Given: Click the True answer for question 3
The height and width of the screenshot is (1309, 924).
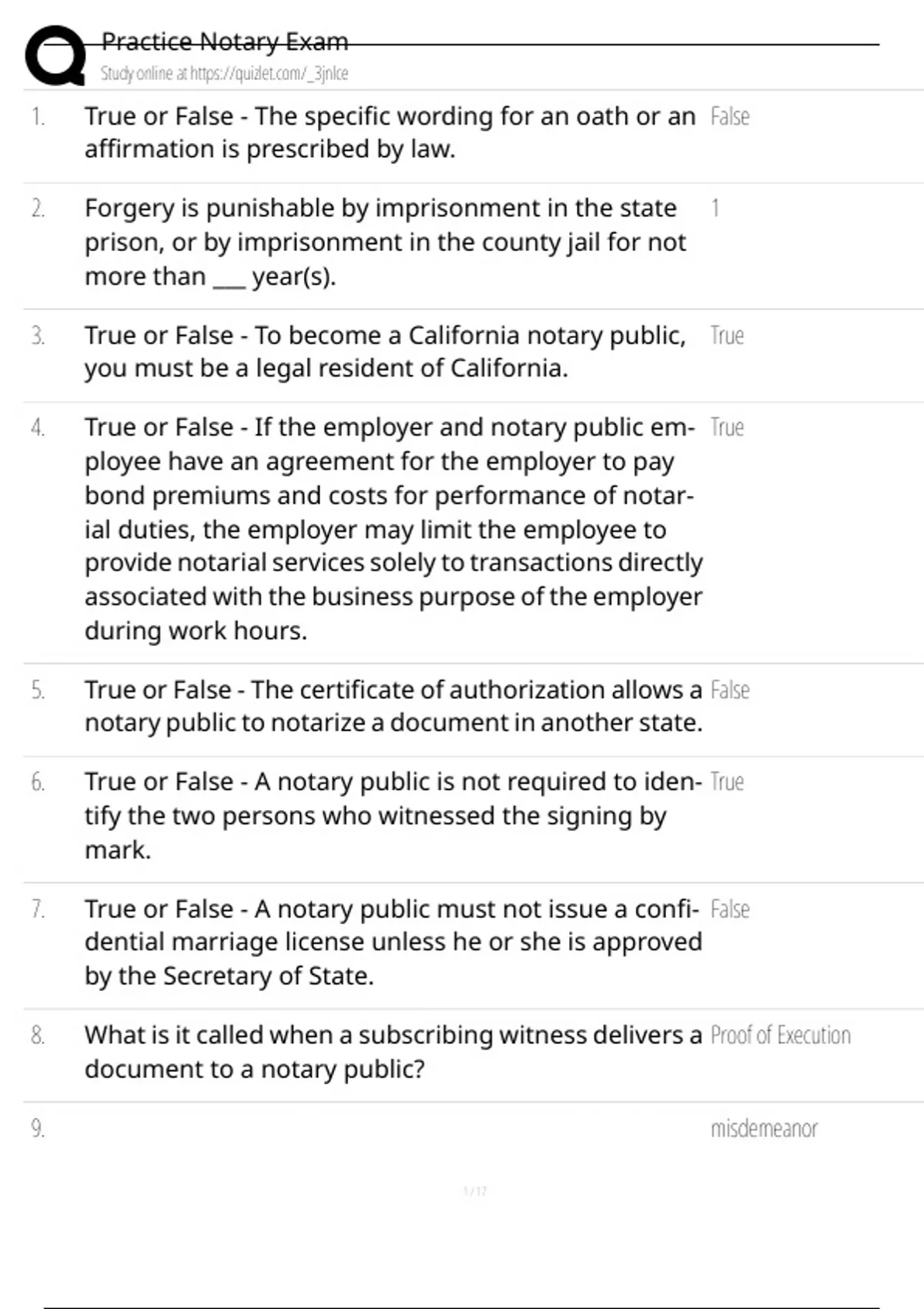Looking at the screenshot, I should click(x=727, y=336).
